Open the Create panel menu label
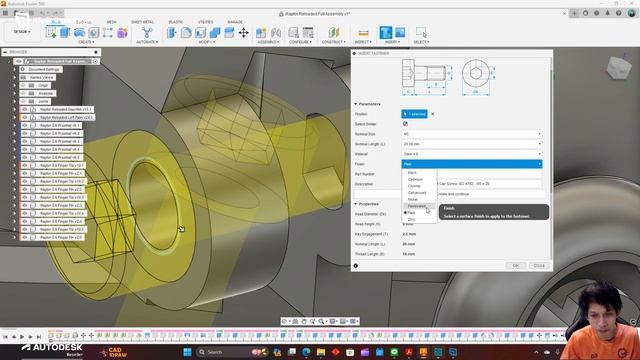The height and width of the screenshot is (360, 640). (86, 42)
